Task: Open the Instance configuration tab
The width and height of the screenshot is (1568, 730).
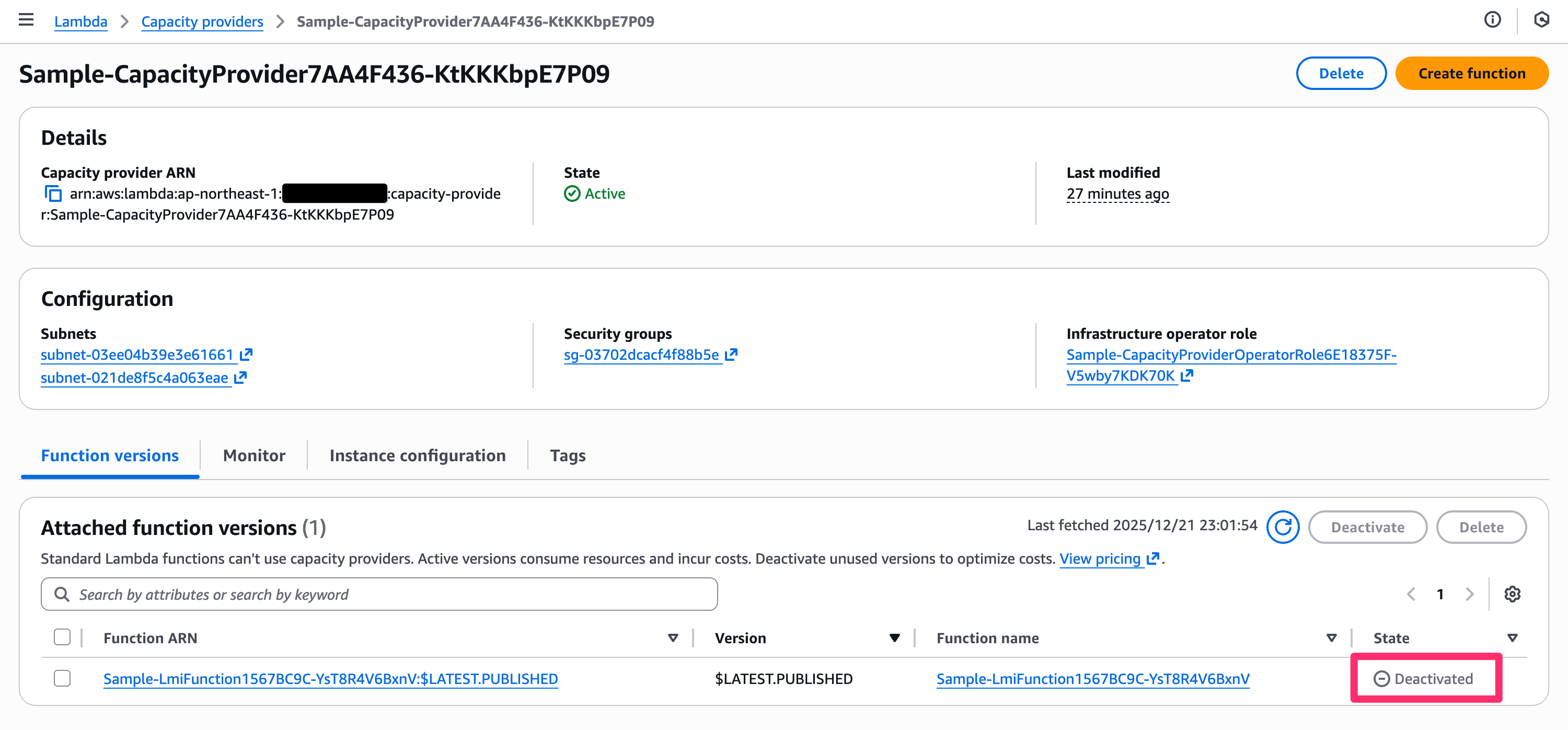Action: pos(418,455)
